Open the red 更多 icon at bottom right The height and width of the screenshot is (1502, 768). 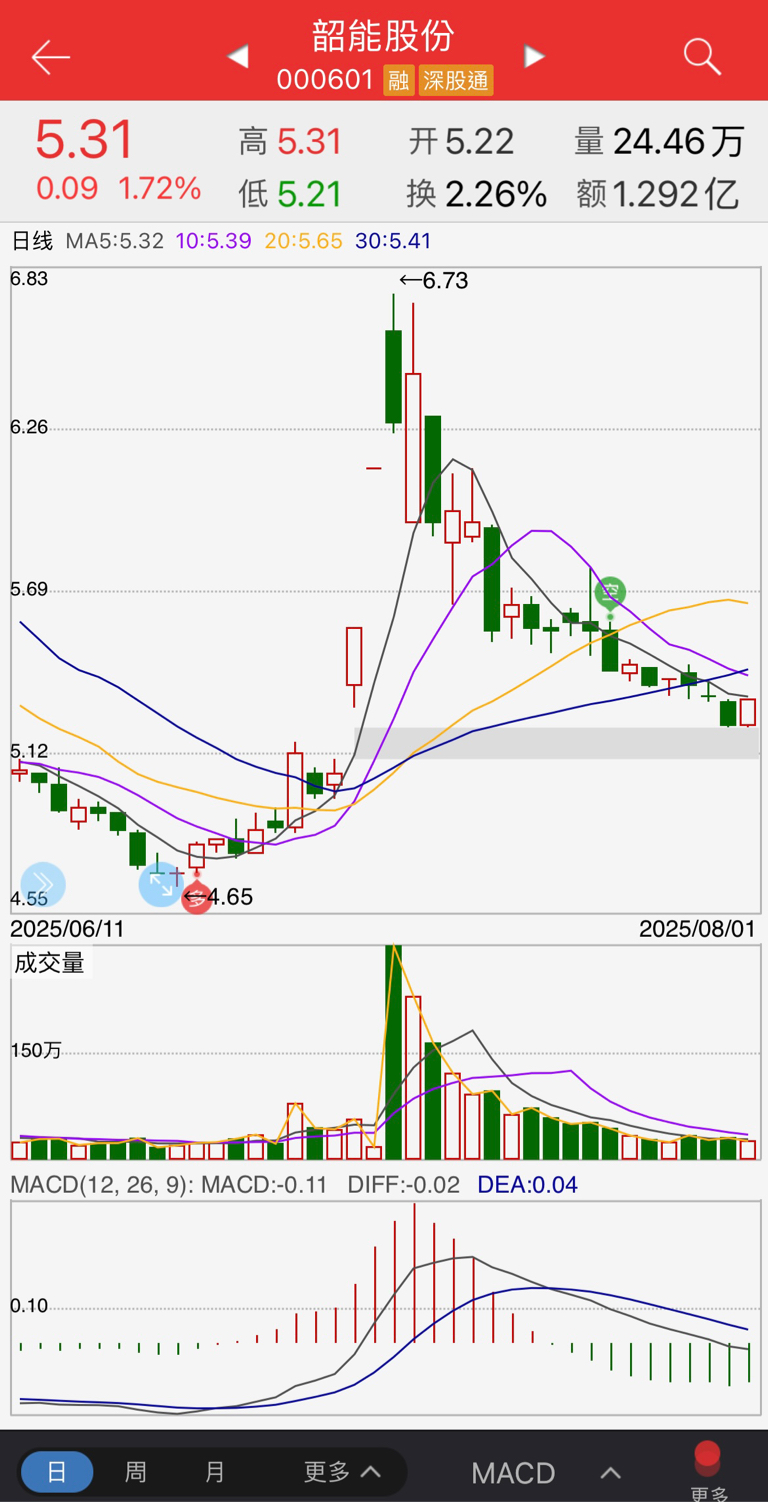(708, 1471)
